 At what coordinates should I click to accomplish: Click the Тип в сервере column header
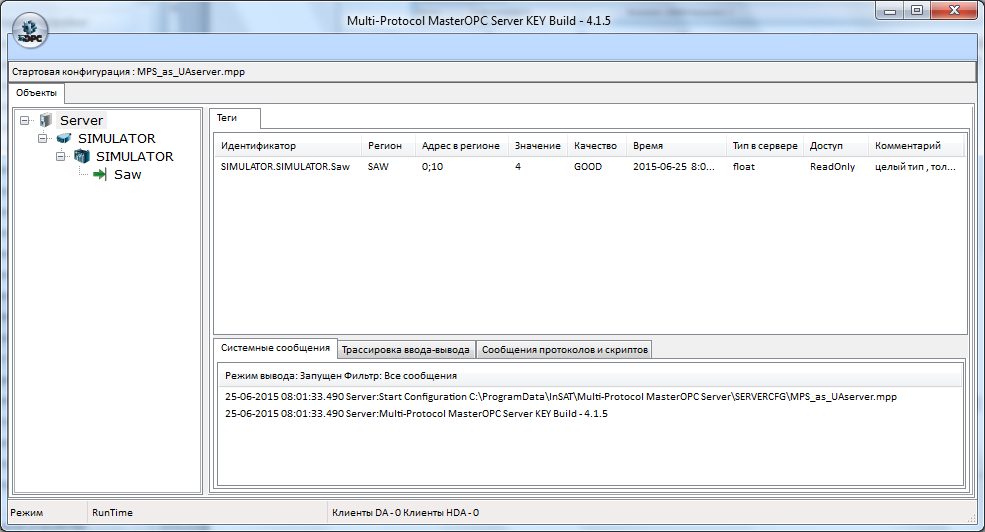(x=765, y=146)
